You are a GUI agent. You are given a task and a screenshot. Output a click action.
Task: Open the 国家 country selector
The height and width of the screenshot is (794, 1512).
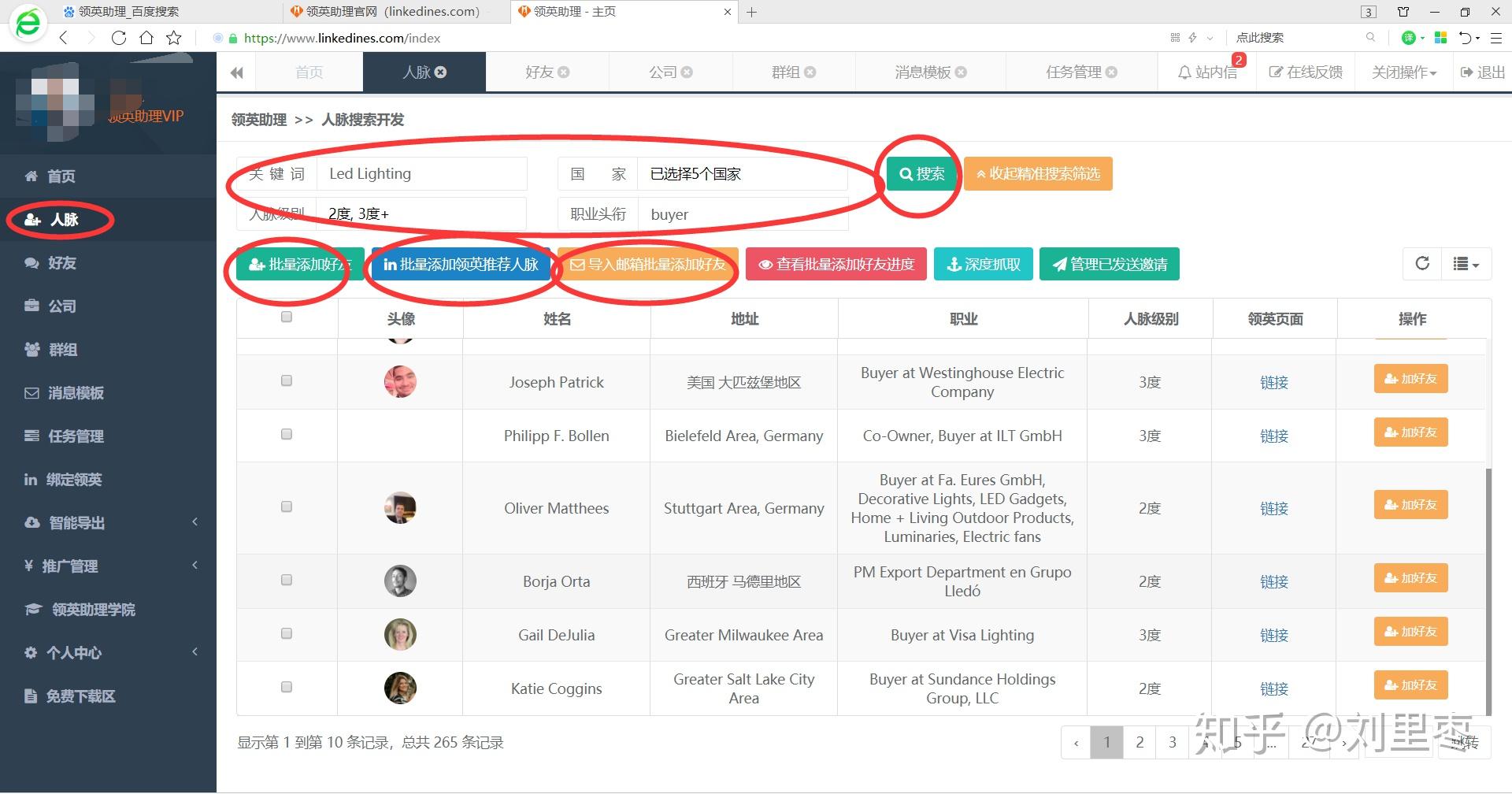coord(743,174)
